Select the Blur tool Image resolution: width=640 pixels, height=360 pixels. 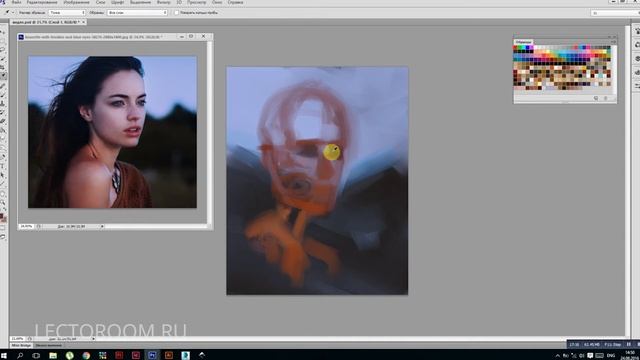3,139
